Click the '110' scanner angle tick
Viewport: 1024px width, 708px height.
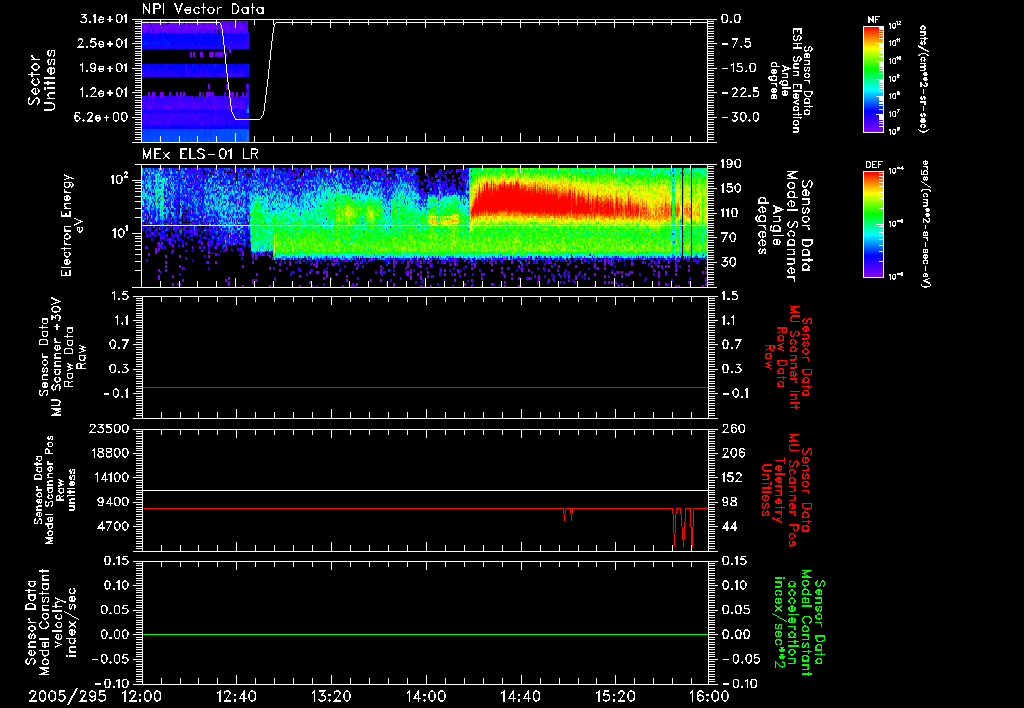[x=731, y=213]
